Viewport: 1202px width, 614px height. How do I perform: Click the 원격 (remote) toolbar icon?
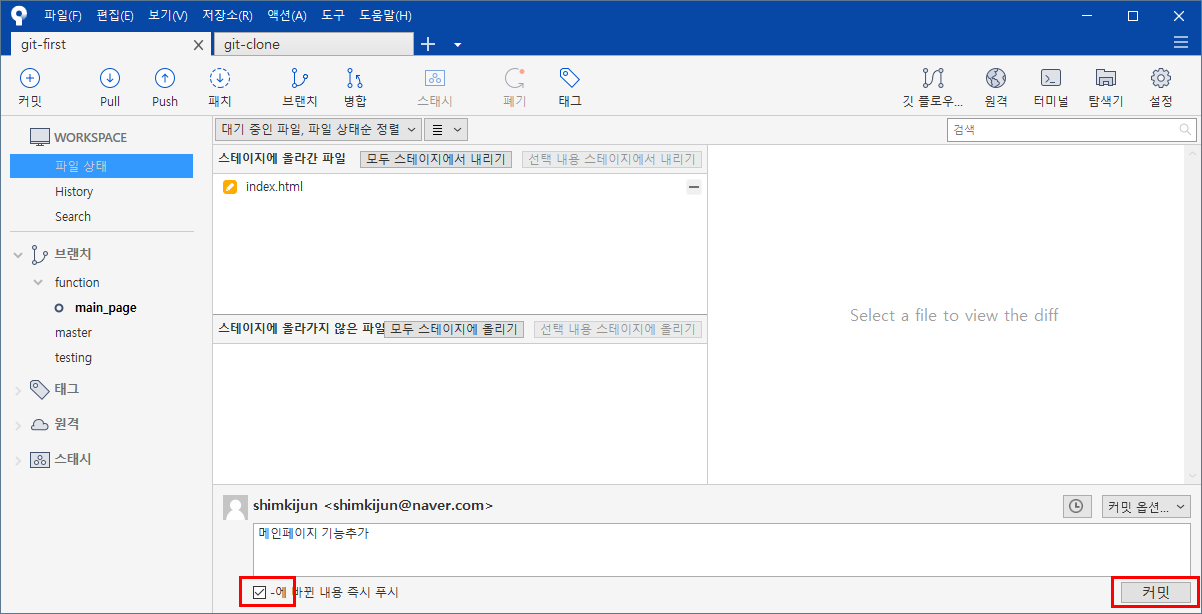pos(996,79)
